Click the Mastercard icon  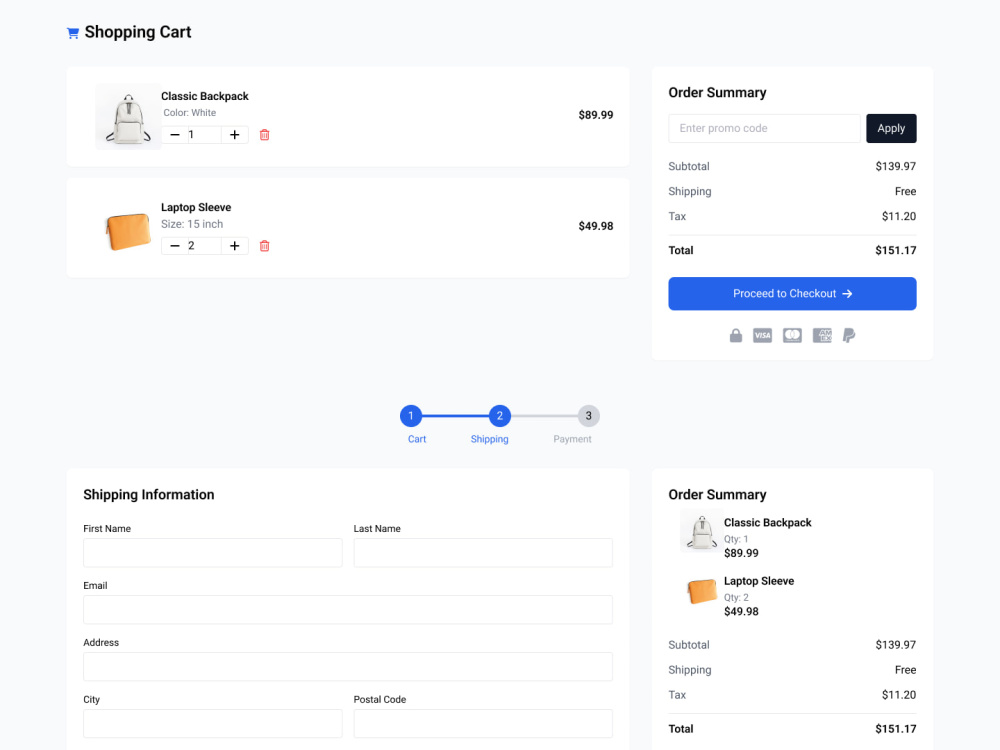(792, 335)
